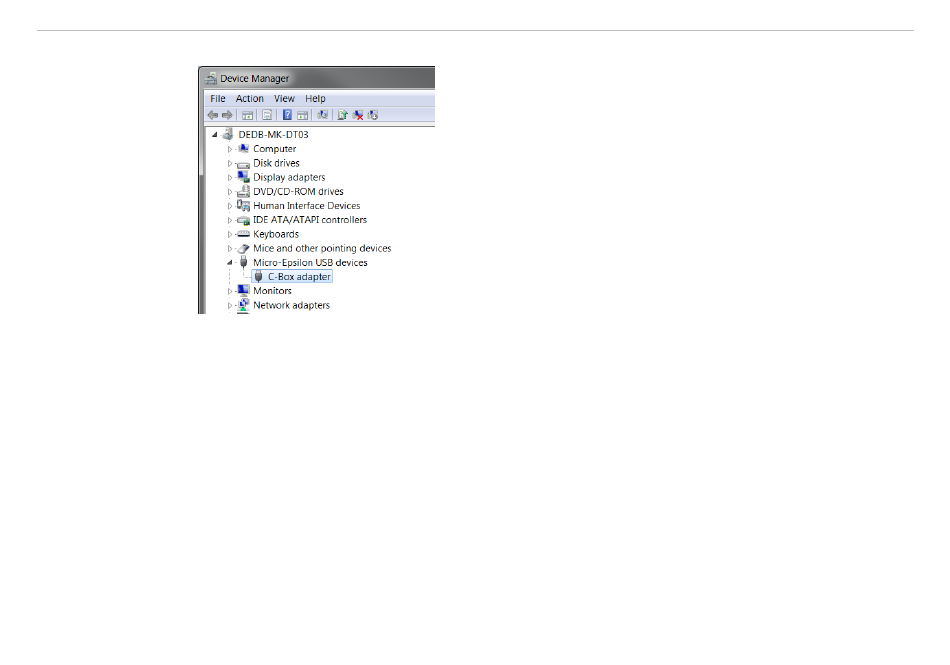Expand Human Interface Devices arrow

[230, 206]
